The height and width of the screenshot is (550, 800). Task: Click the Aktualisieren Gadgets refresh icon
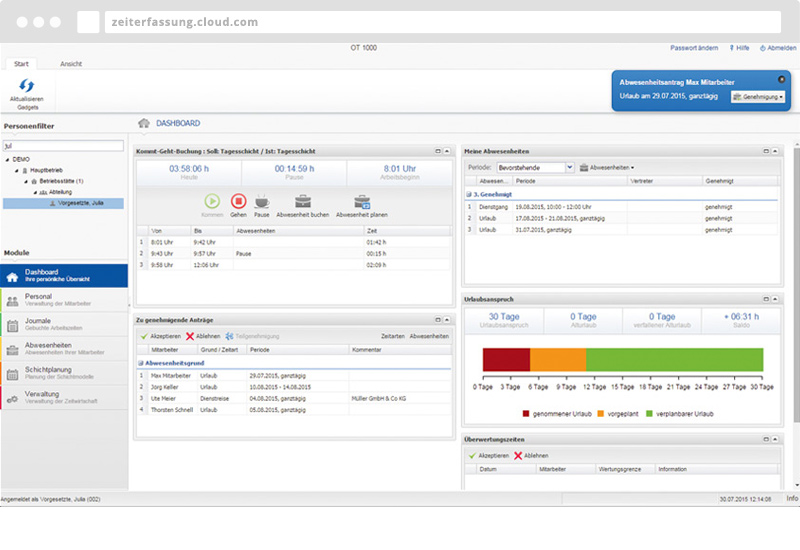coord(27,88)
